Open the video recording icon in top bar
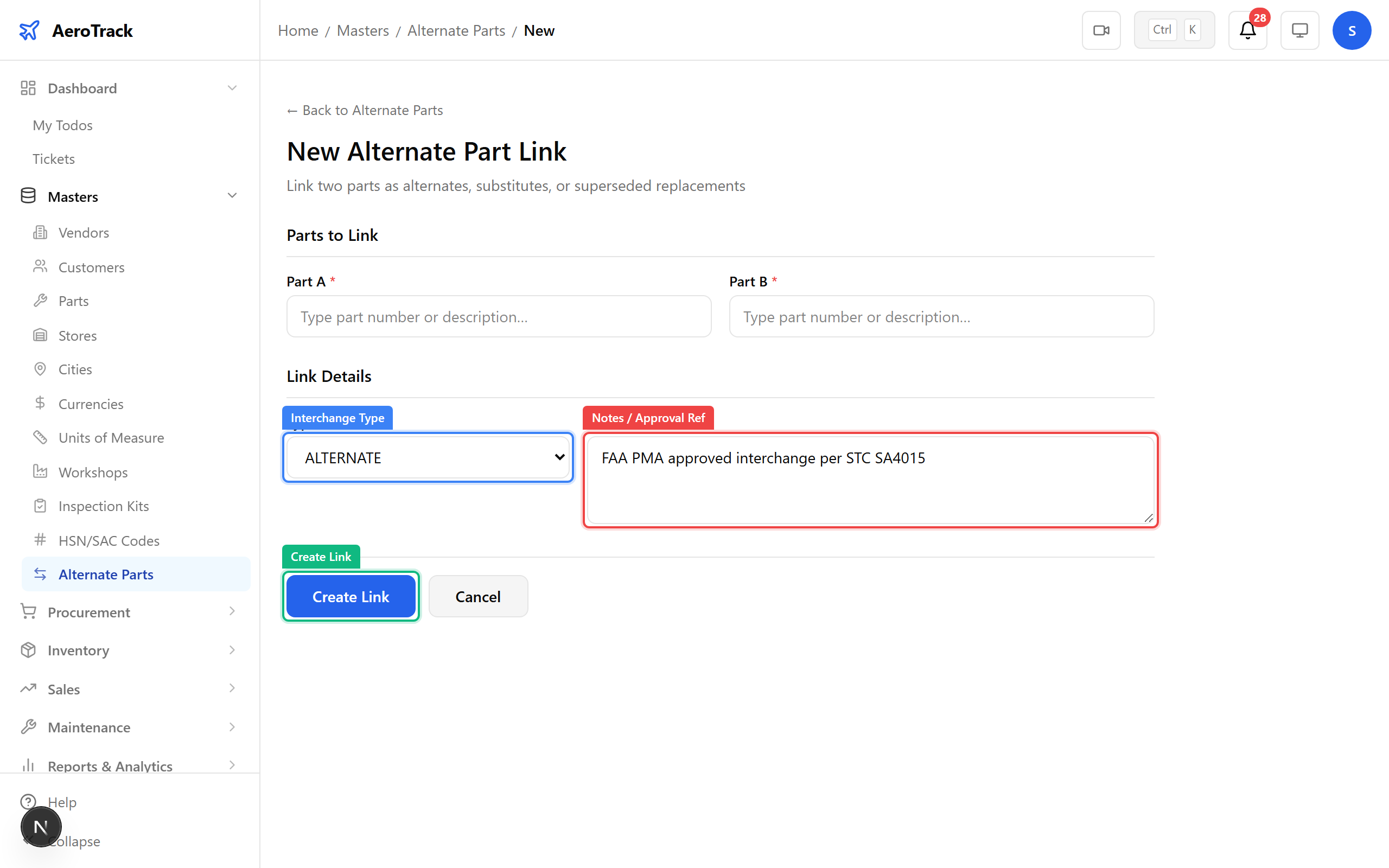1389x868 pixels. pos(1101,30)
